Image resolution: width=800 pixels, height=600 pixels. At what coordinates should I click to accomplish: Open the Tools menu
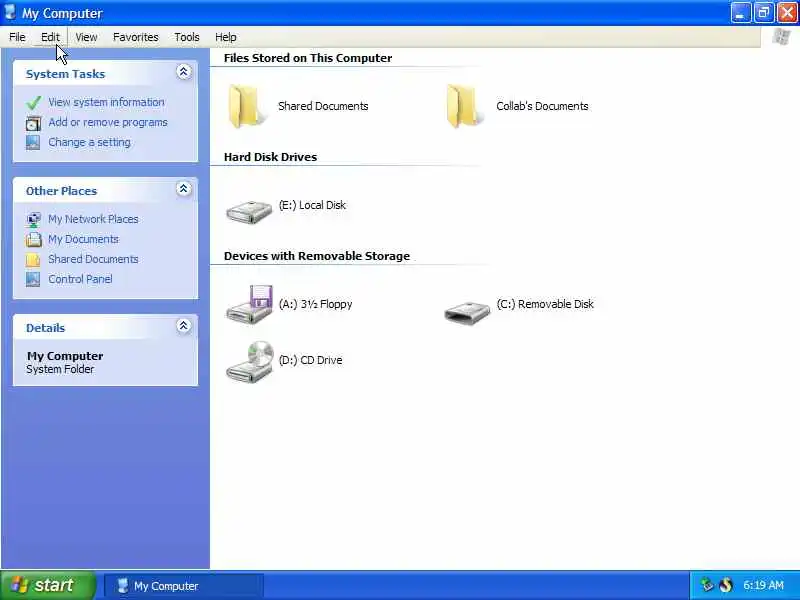(187, 37)
